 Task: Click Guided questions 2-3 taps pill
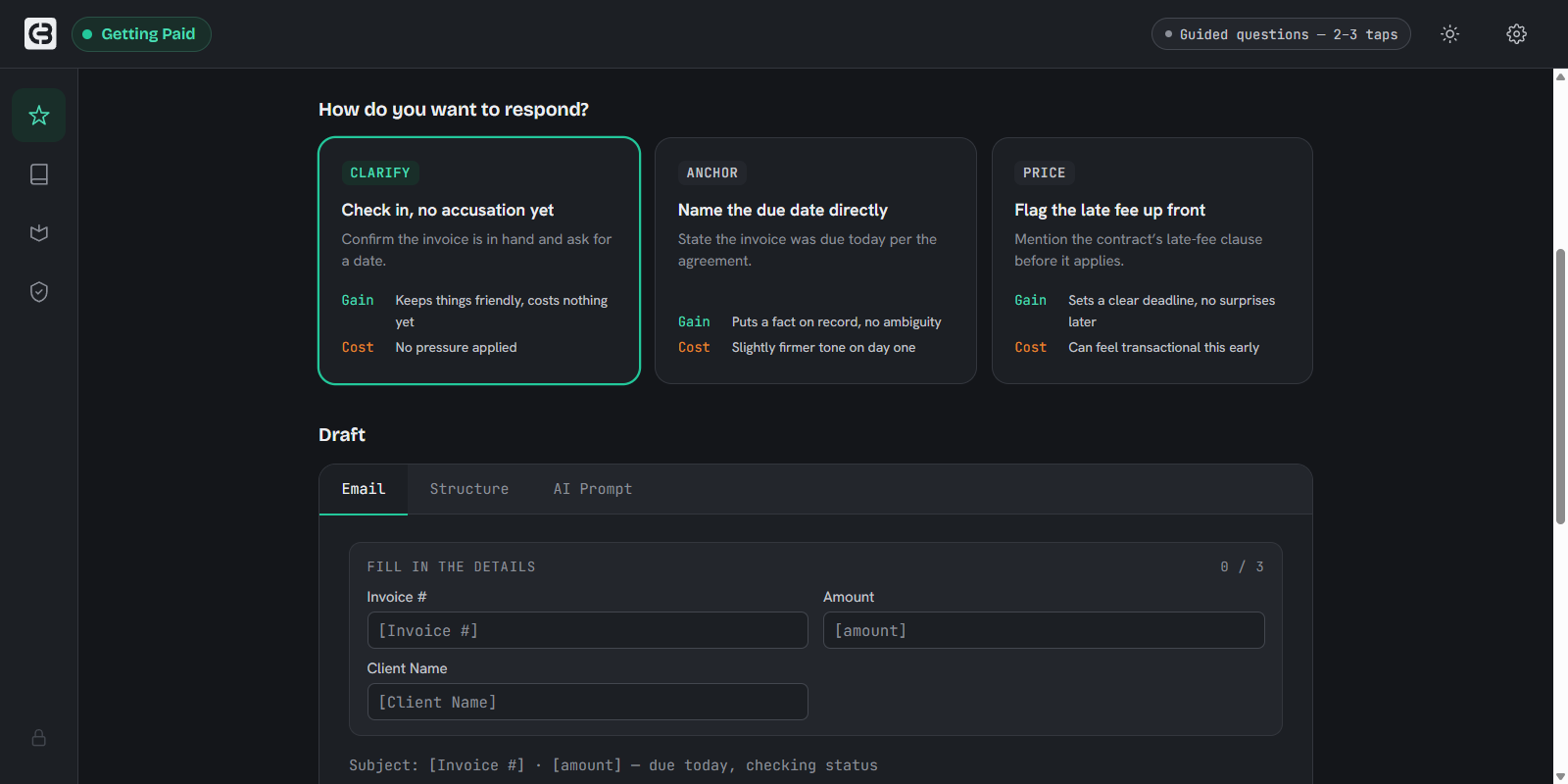pos(1281,34)
